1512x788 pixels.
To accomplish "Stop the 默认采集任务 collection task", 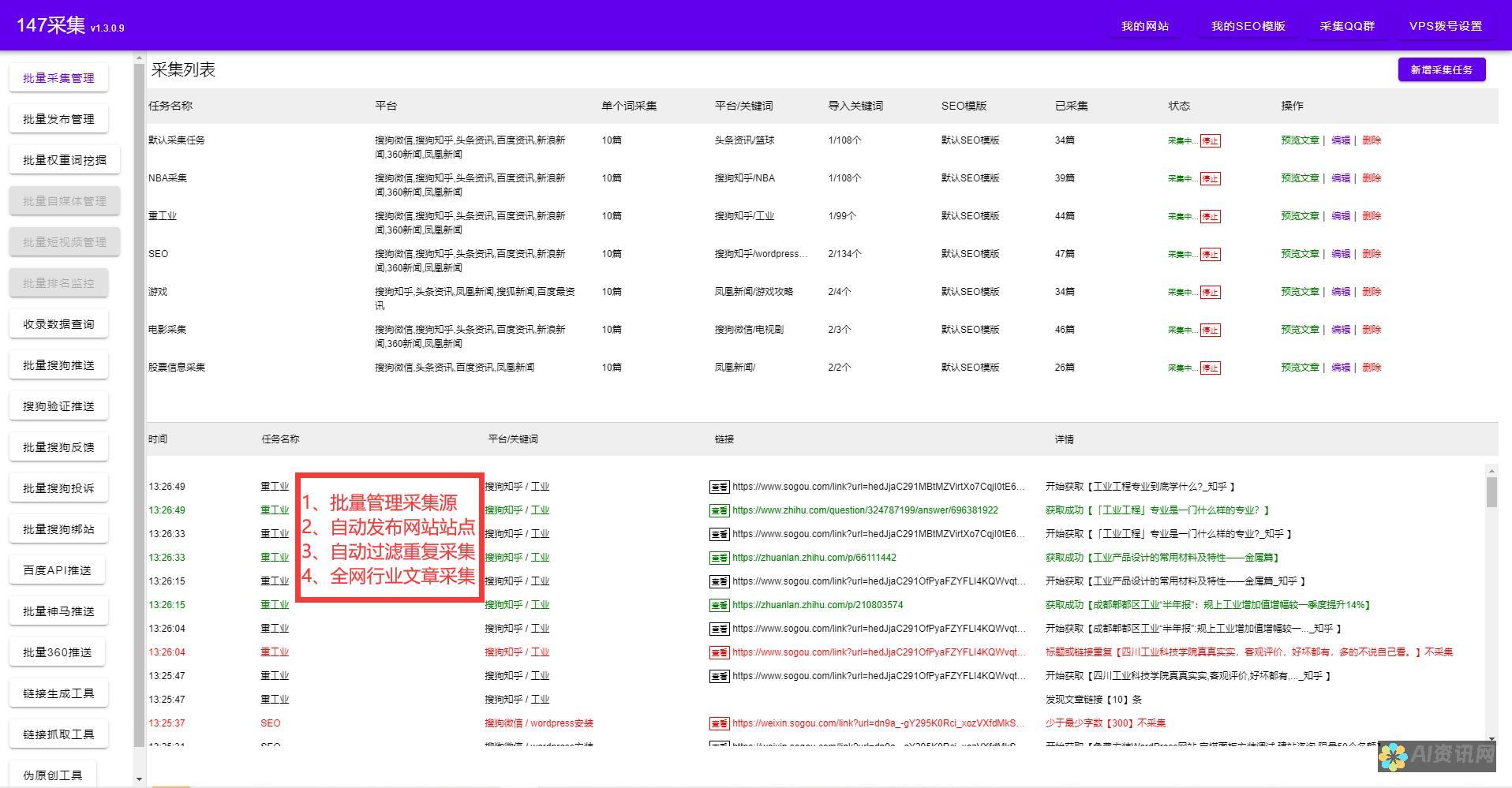I will tap(1210, 141).
